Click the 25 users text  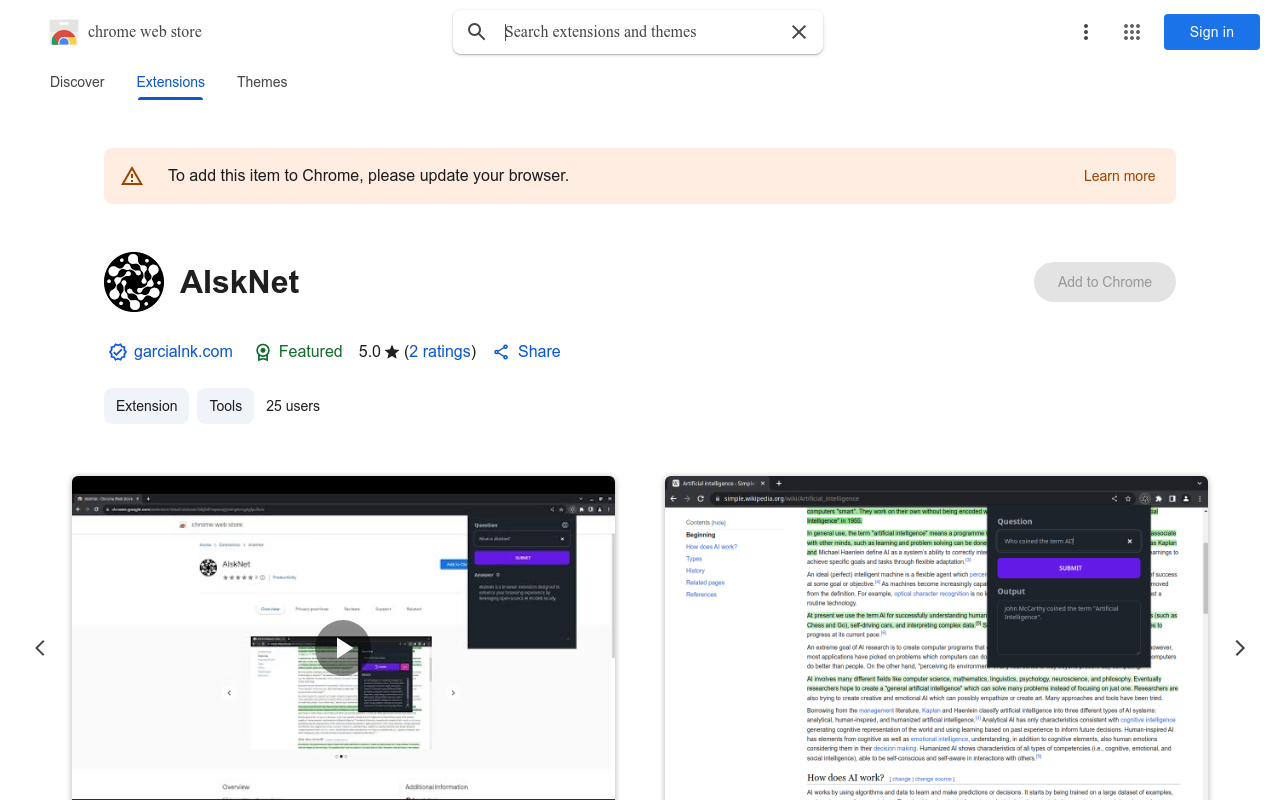click(x=293, y=406)
